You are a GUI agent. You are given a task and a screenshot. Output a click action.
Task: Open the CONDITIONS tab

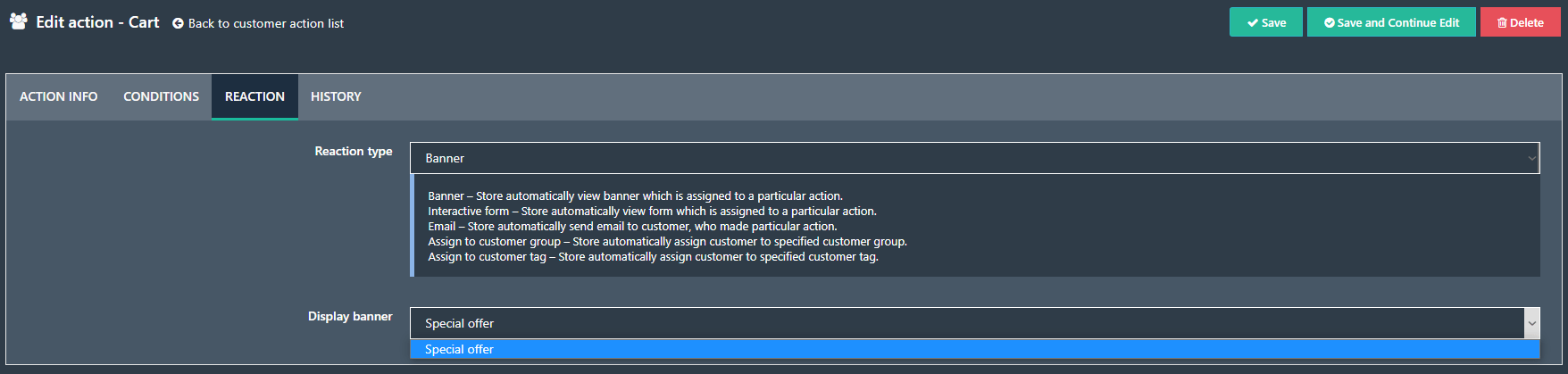tap(162, 96)
